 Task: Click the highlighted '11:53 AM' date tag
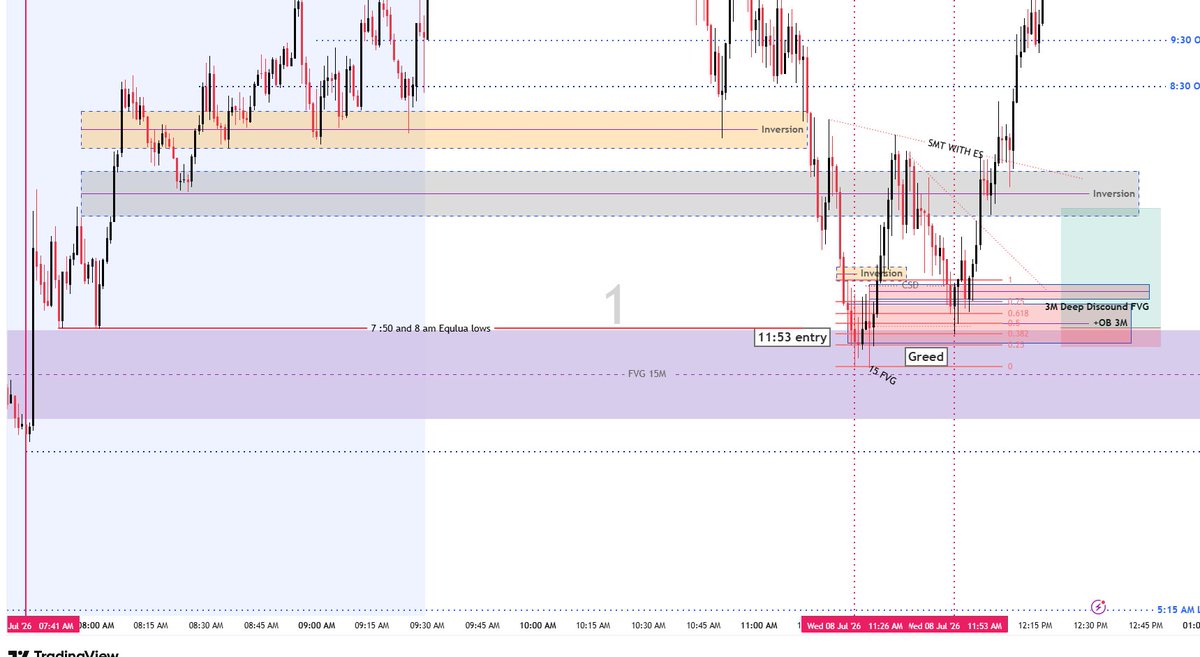(954, 626)
